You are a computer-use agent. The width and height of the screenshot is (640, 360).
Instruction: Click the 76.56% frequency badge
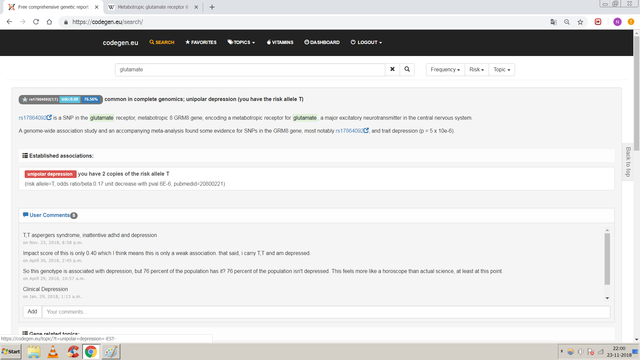pyautogui.click(x=91, y=99)
